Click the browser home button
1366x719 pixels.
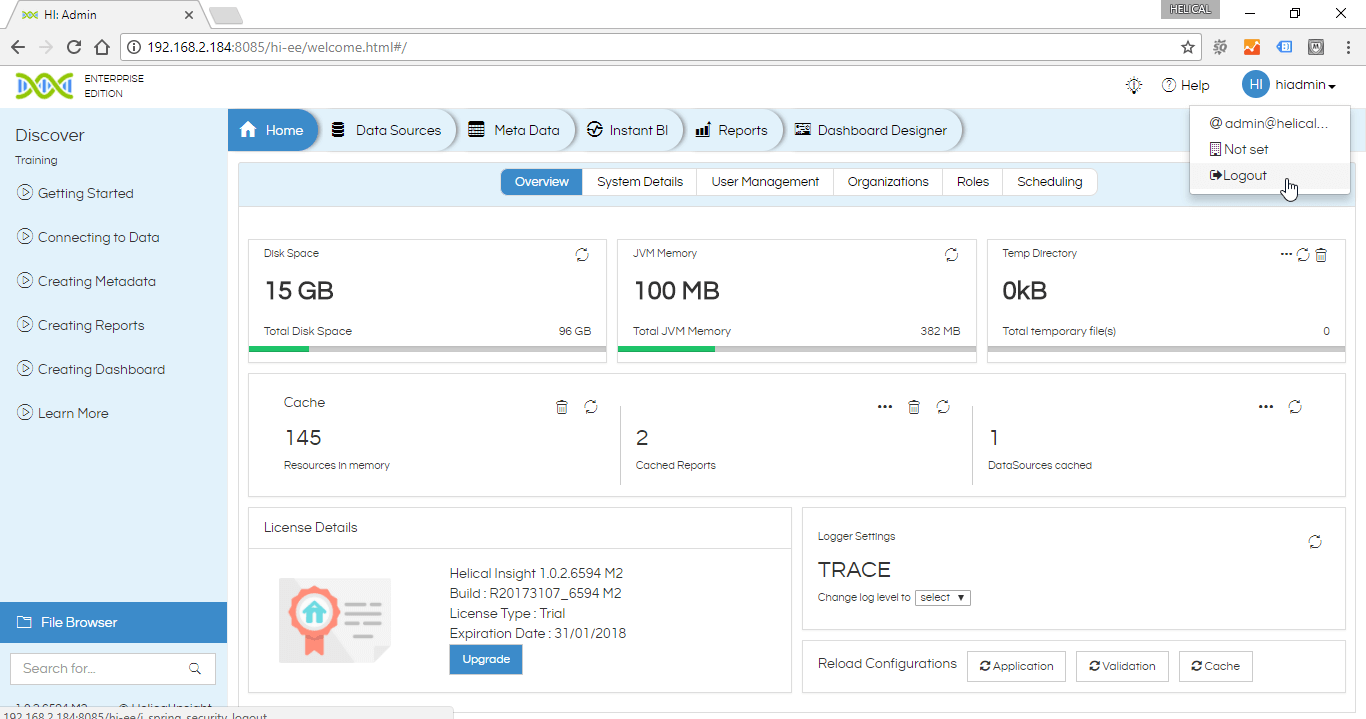[101, 47]
